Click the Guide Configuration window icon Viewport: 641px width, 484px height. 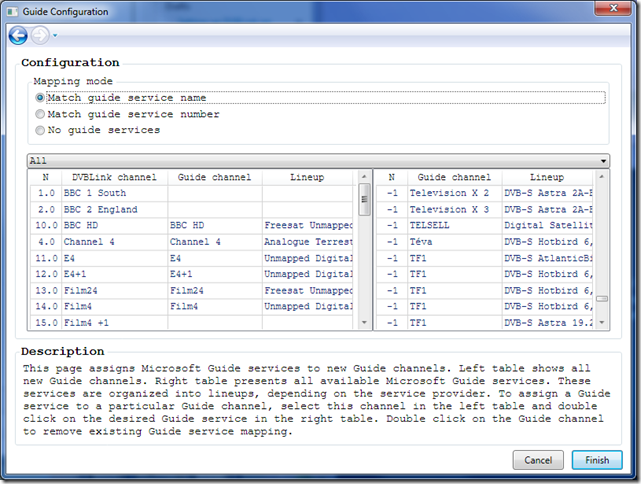(x=13, y=11)
